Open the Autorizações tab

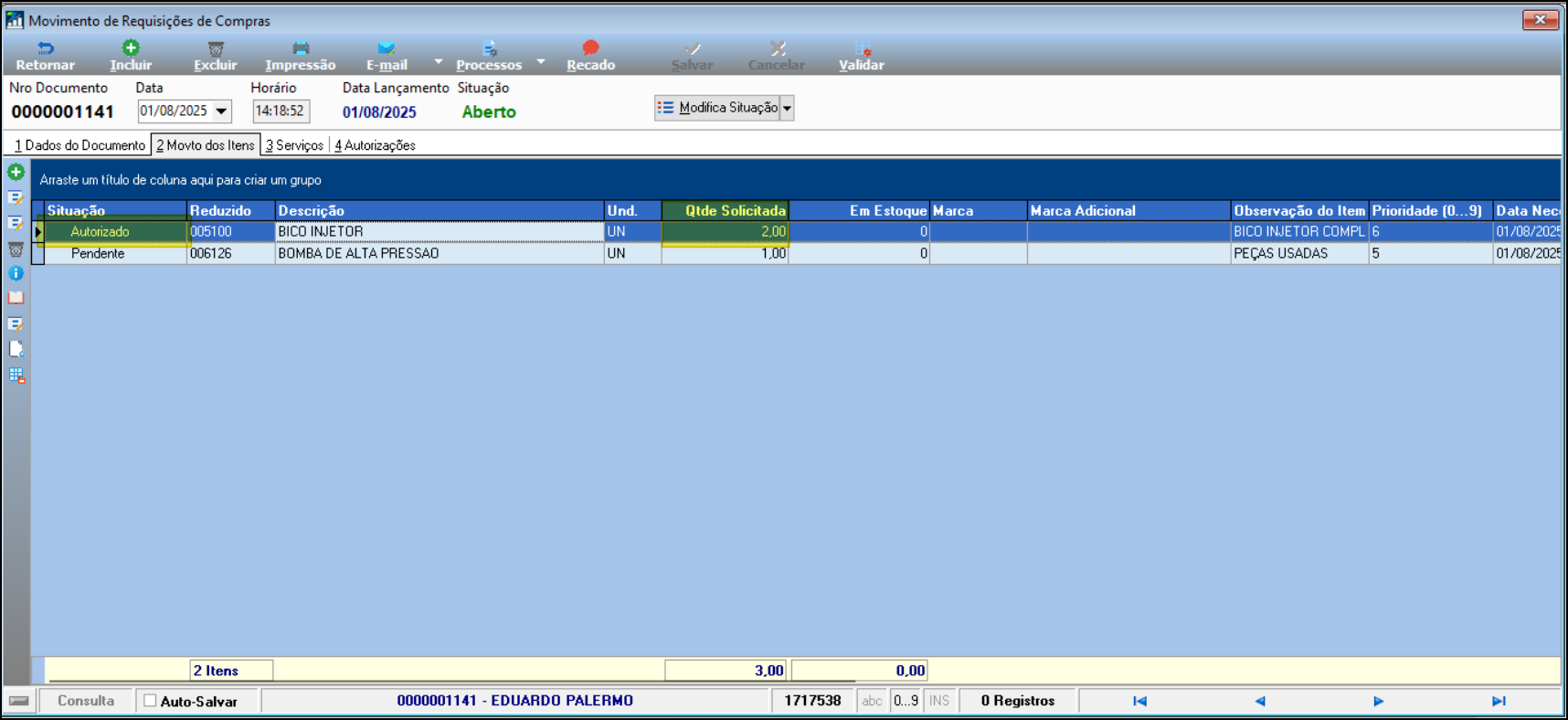(375, 145)
